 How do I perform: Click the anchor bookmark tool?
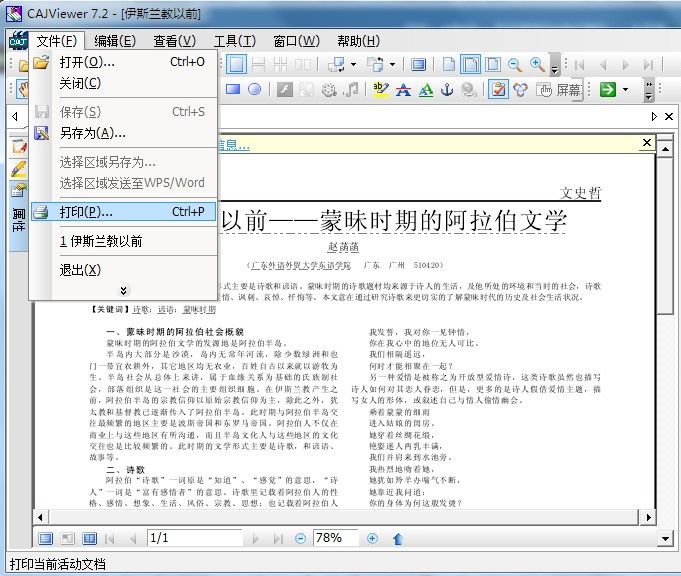click(x=447, y=89)
